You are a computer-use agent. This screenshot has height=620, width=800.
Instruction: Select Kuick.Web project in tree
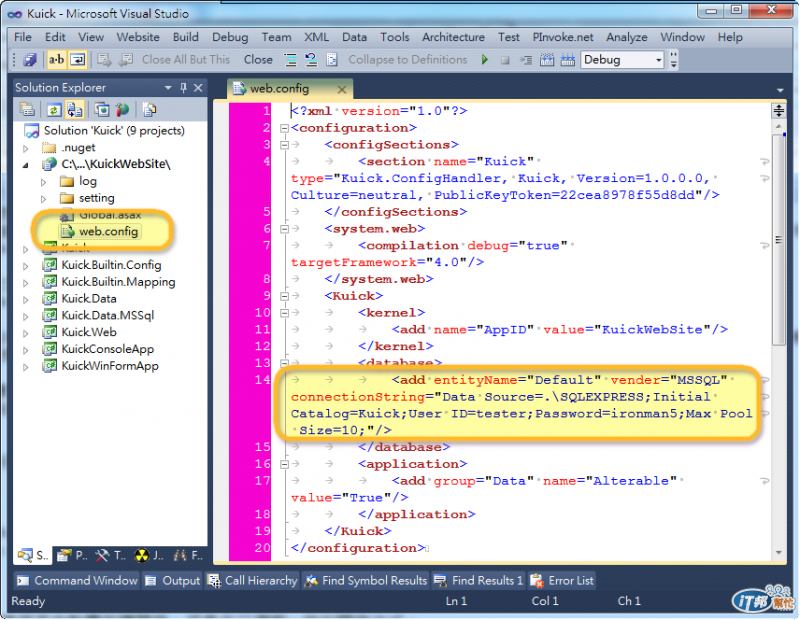(x=89, y=333)
